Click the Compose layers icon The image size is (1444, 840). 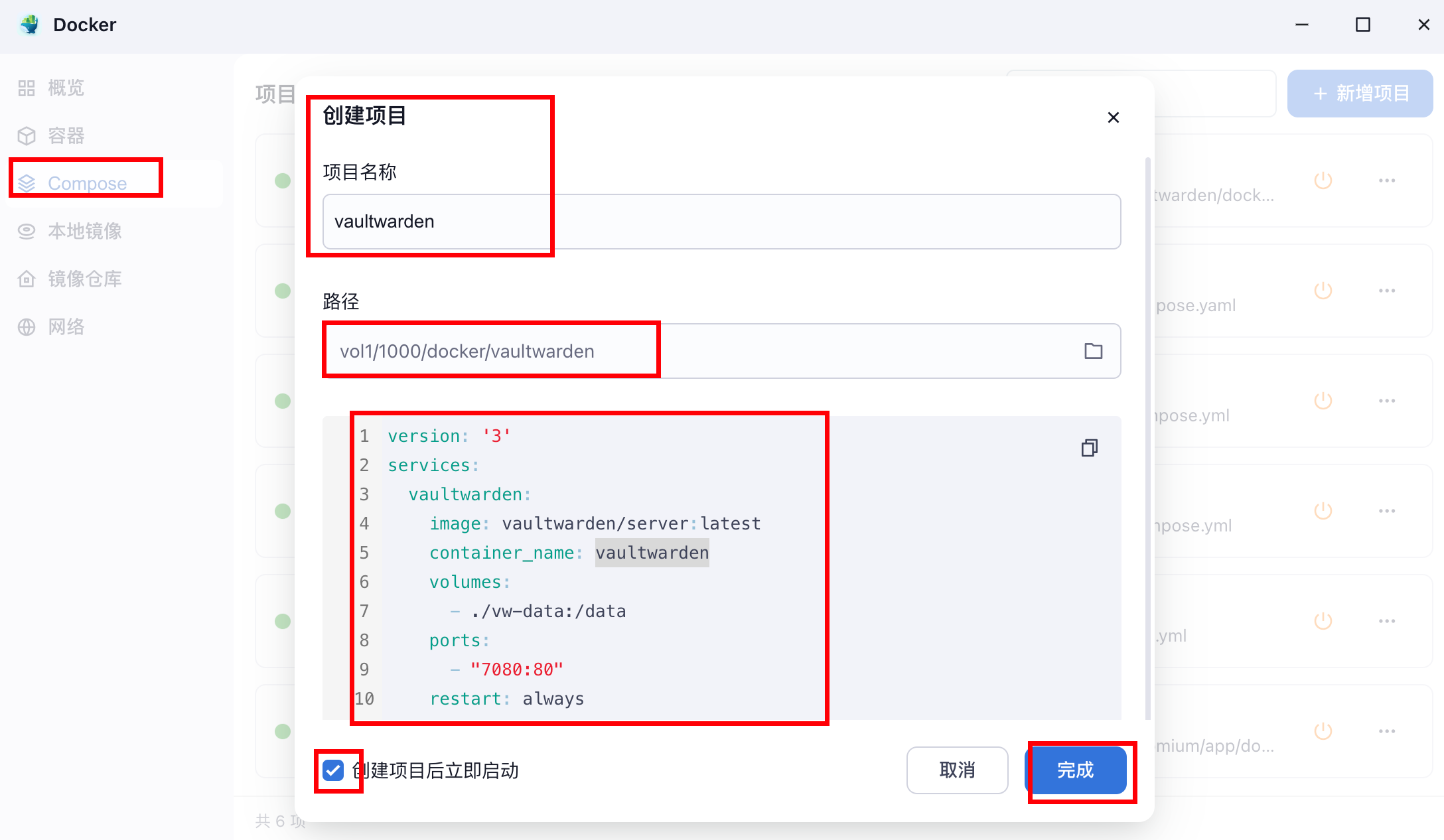(x=27, y=184)
